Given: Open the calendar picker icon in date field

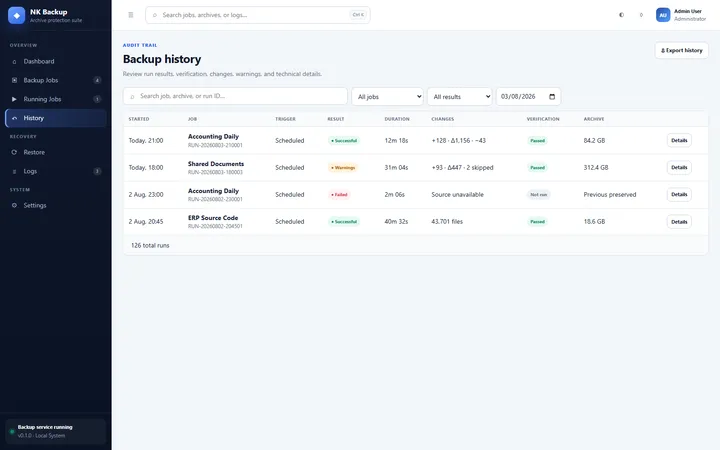Looking at the screenshot, I should 552,96.
